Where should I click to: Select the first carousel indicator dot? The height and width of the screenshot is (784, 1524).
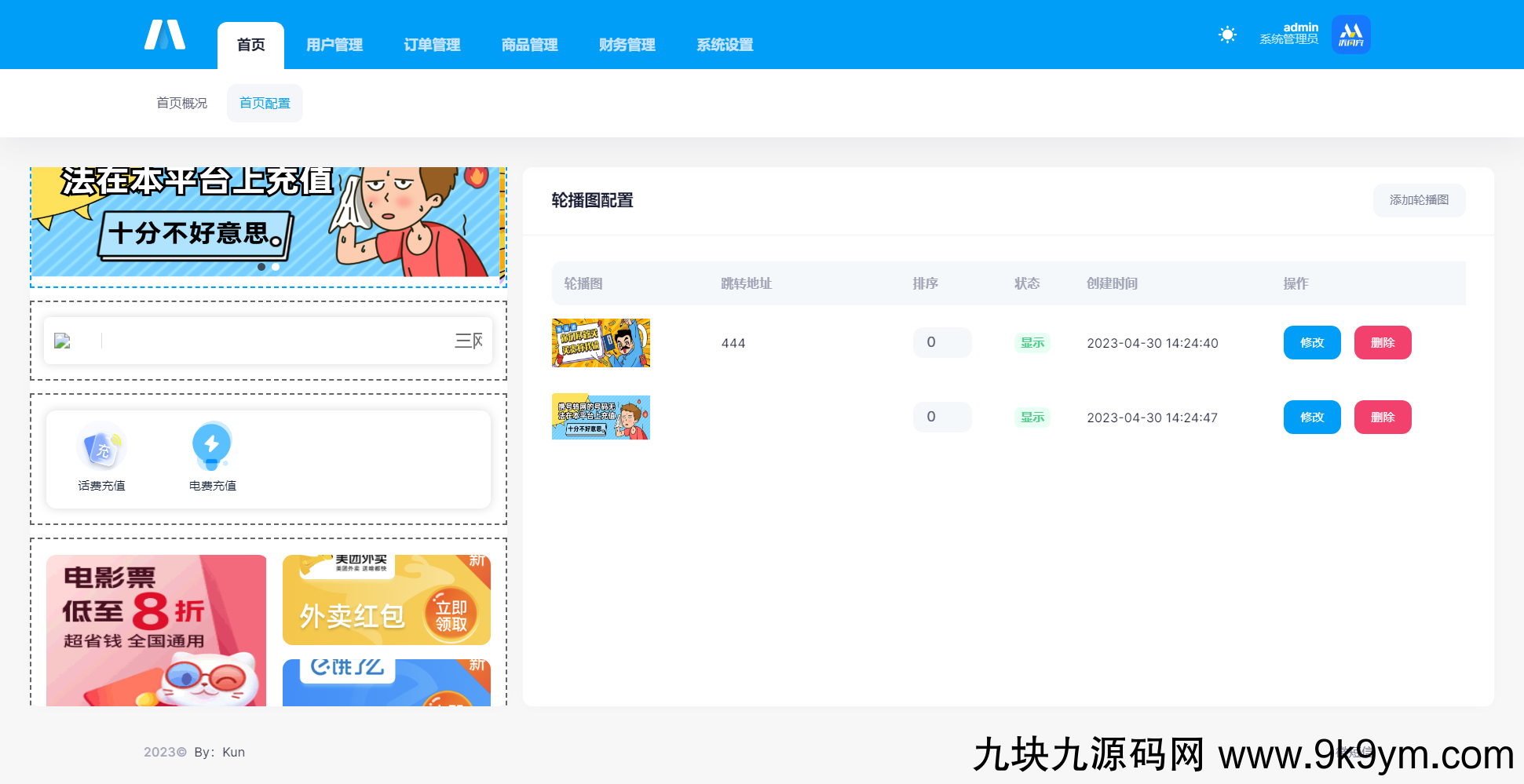(261, 267)
